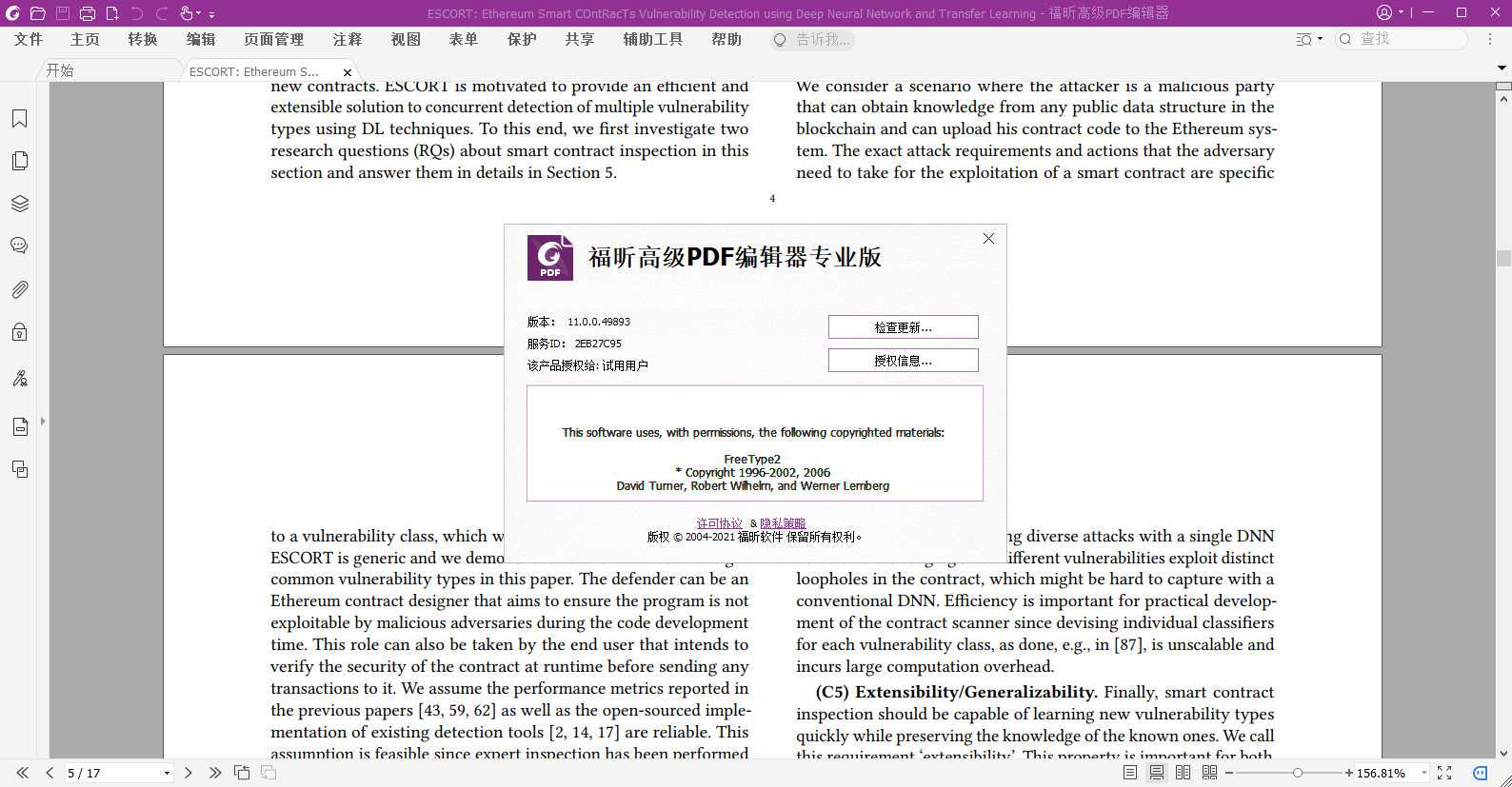Switch to the 主页 ribbon tab
The height and width of the screenshot is (787, 1512).
coord(85,39)
